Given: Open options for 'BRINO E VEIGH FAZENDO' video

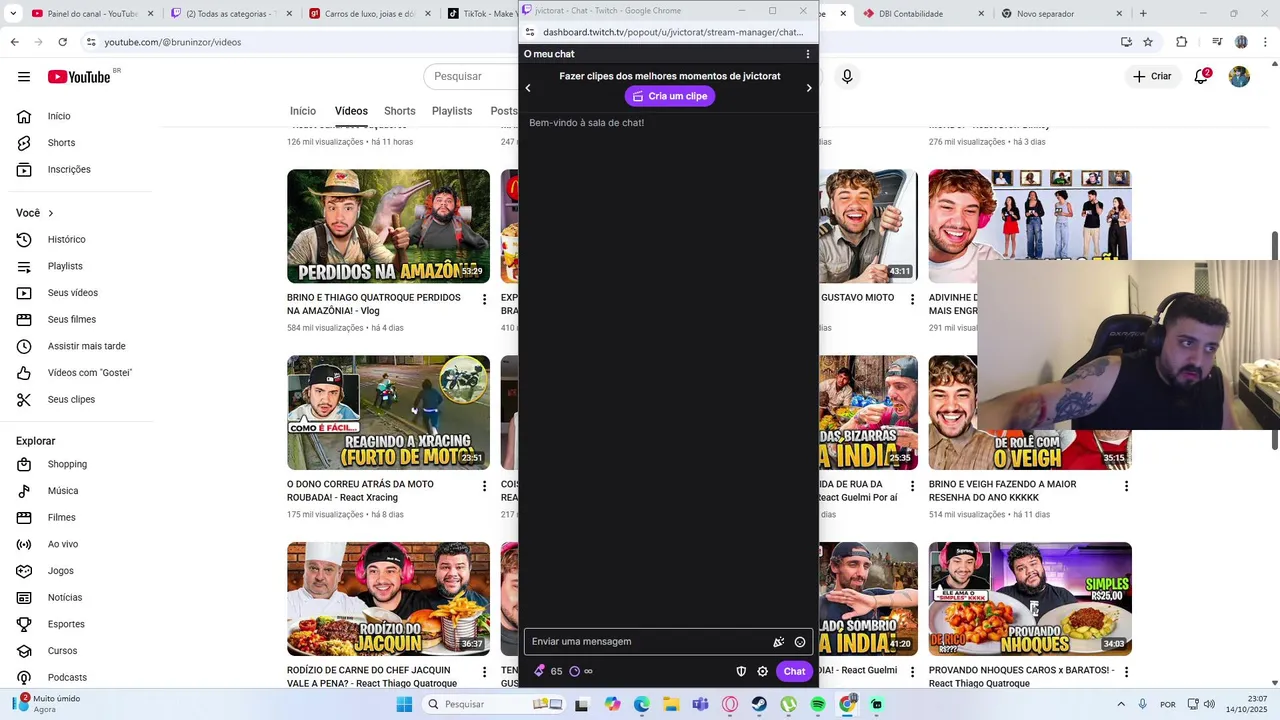Looking at the screenshot, I should point(1126,486).
